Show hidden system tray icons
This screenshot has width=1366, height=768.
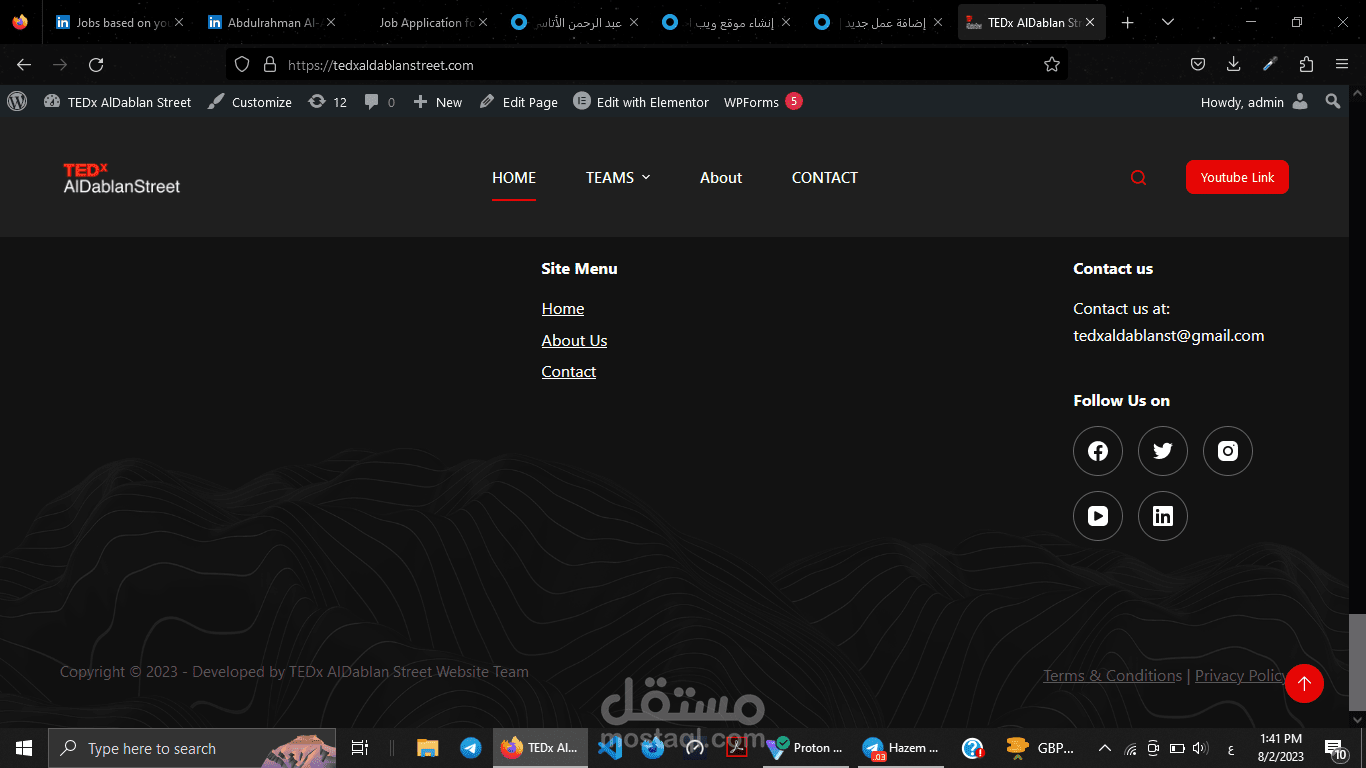(1105, 748)
